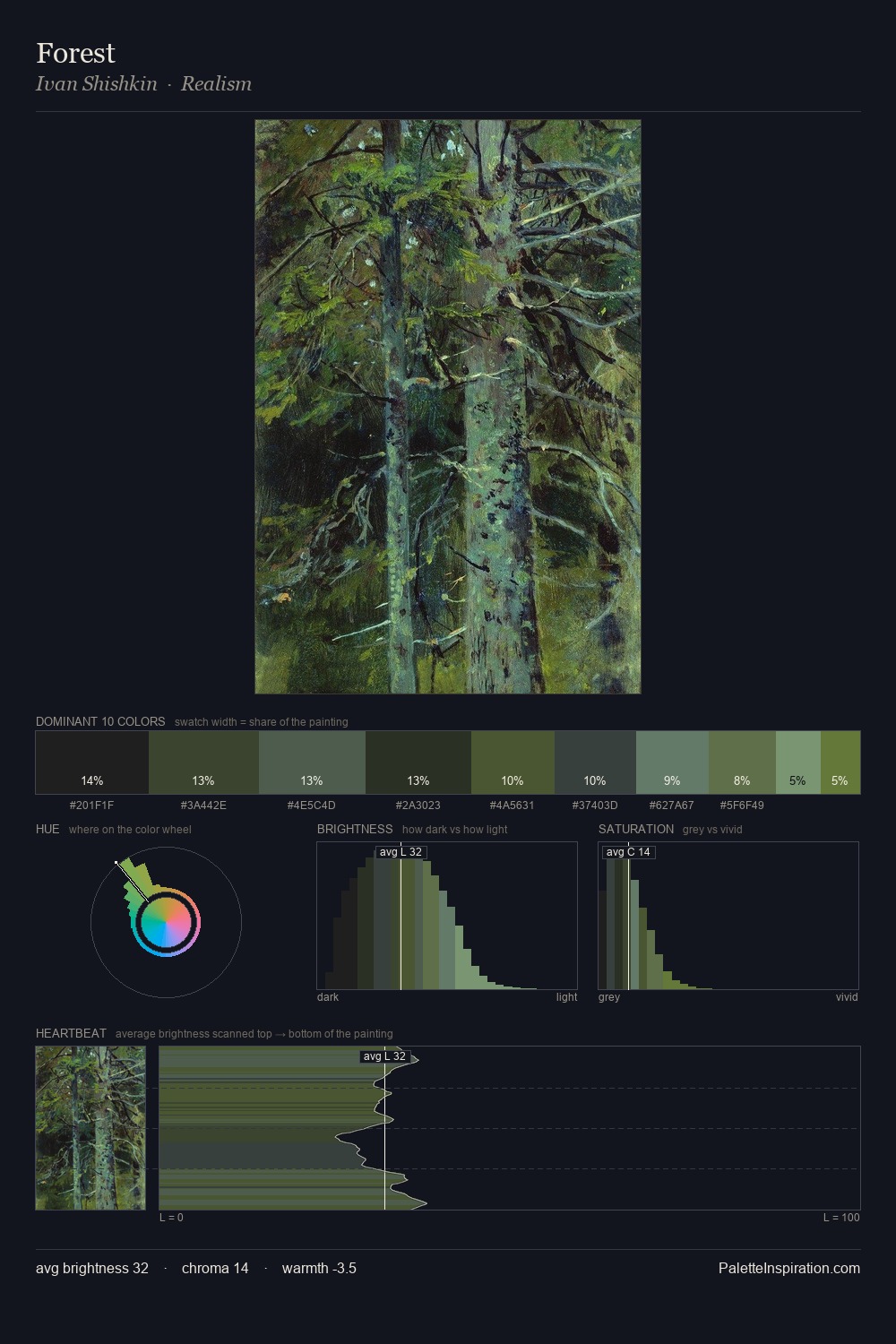Click the 'BRIGHTNESS' section heading
The image size is (896, 1344).
coord(355,829)
